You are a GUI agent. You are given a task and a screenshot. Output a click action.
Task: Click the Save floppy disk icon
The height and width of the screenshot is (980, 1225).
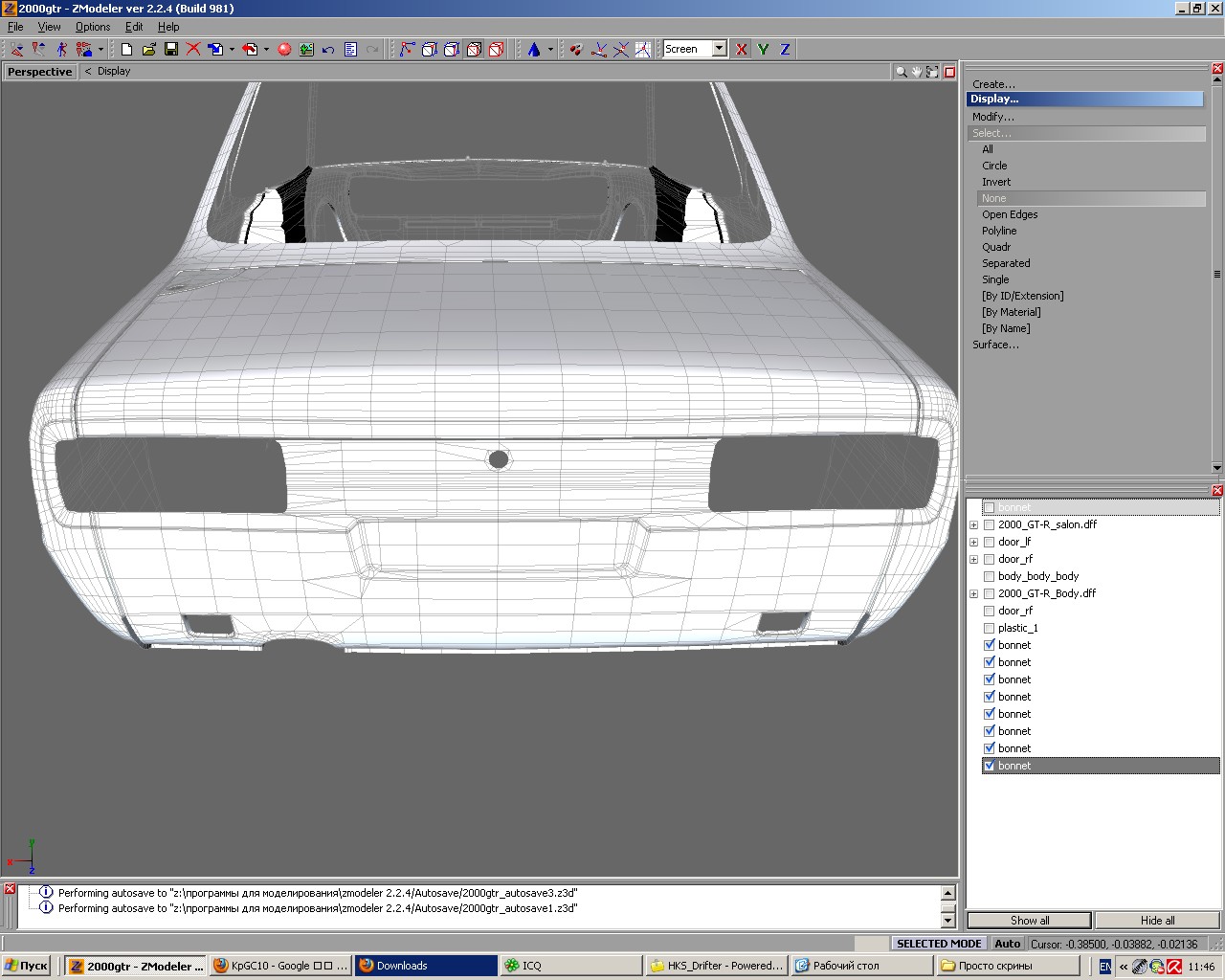click(x=171, y=49)
